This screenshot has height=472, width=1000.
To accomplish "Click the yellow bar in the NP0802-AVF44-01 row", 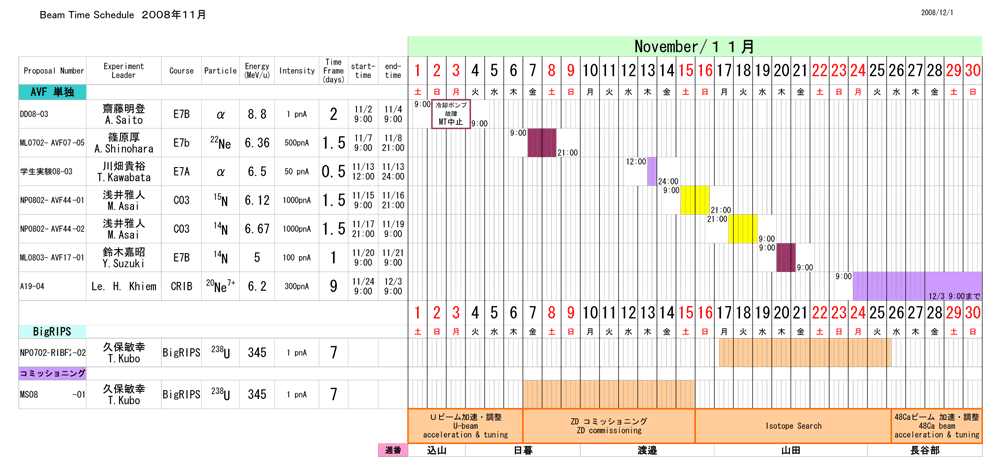I will tap(695, 200).
